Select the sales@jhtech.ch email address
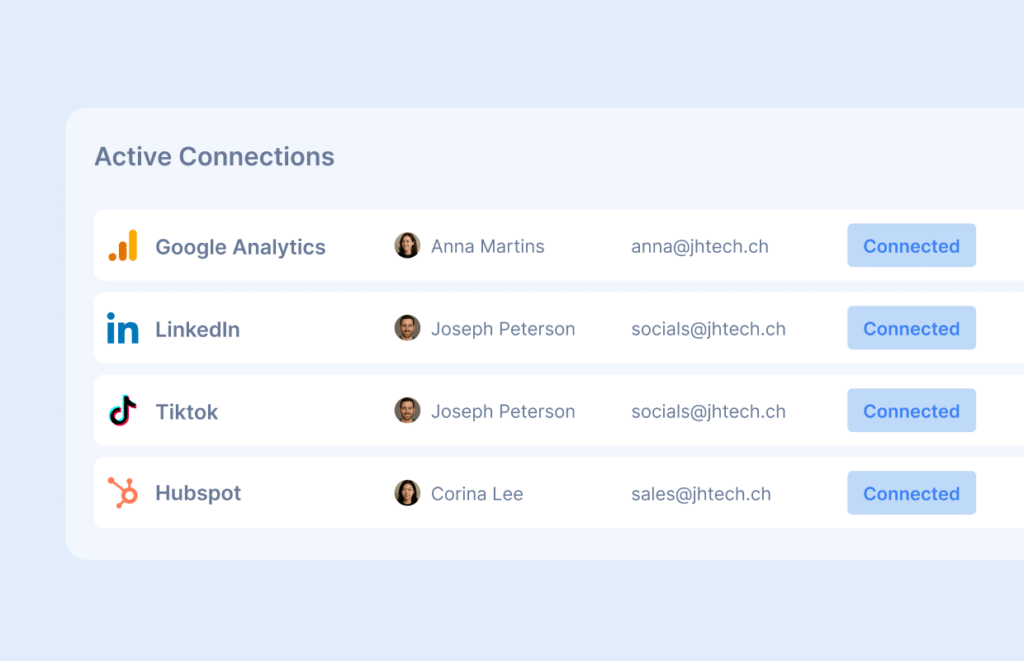 [x=701, y=494]
